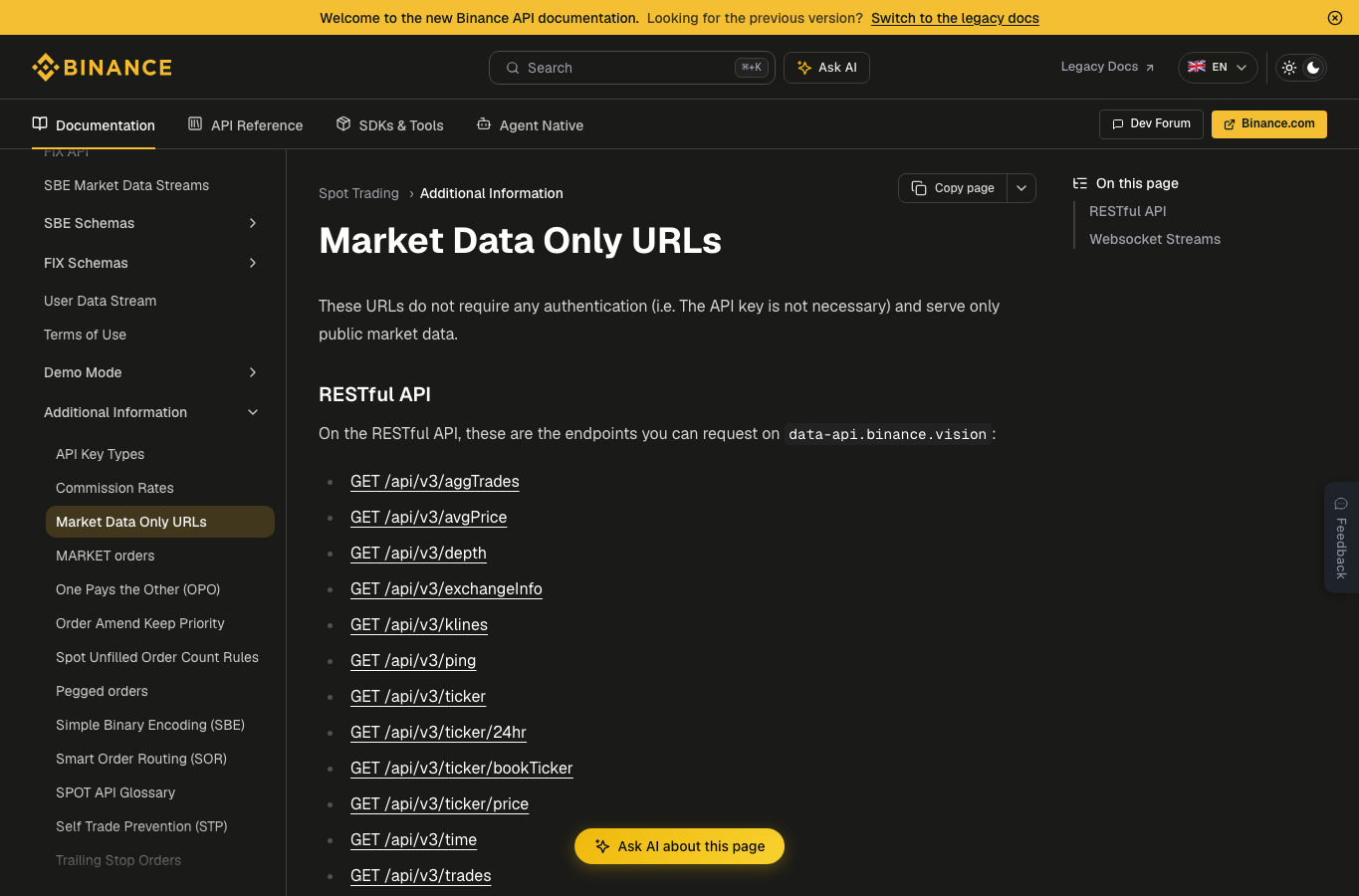1359x896 pixels.
Task: Open One Pays the Other (OPO) page
Action: point(137,589)
